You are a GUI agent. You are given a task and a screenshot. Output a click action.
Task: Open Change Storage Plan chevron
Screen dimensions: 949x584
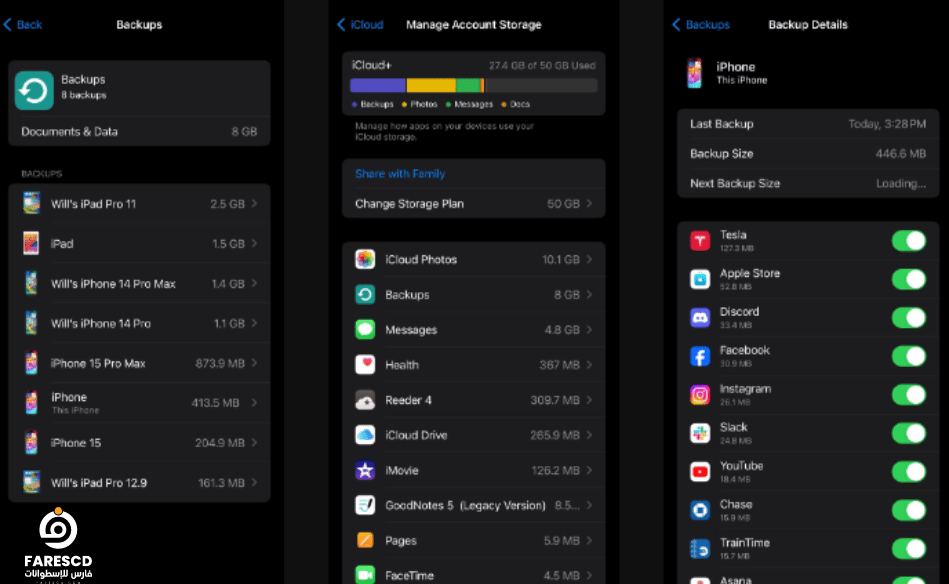589,203
